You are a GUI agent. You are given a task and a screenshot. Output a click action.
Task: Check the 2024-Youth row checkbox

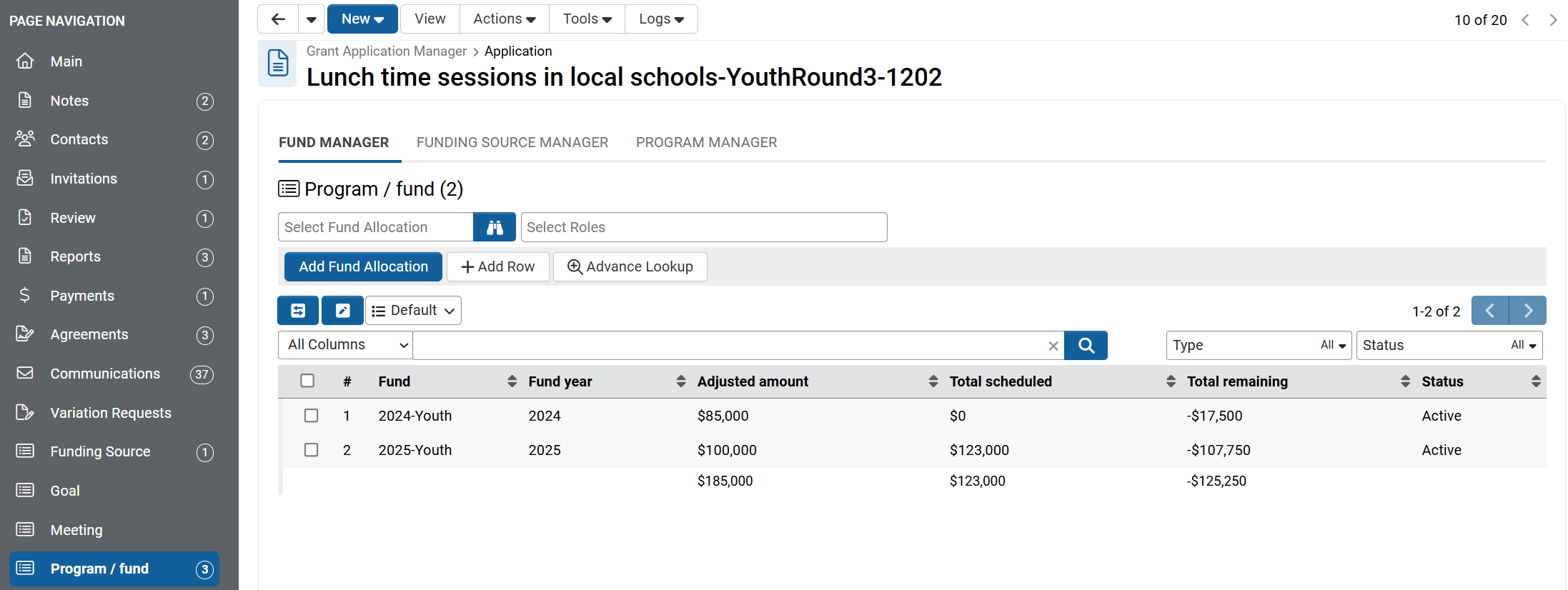(x=311, y=416)
